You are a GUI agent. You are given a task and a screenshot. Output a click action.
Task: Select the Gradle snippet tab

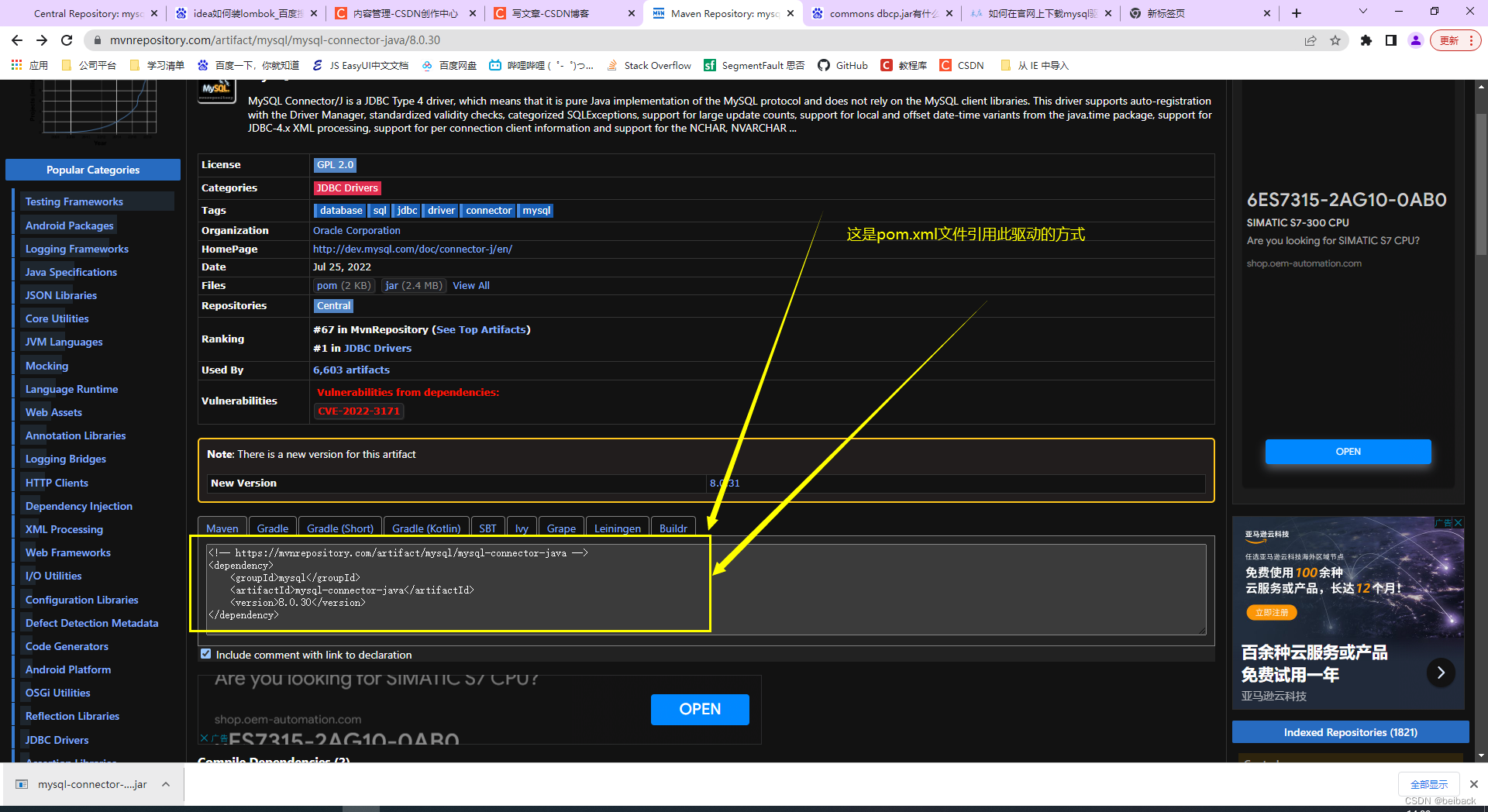pos(273,528)
